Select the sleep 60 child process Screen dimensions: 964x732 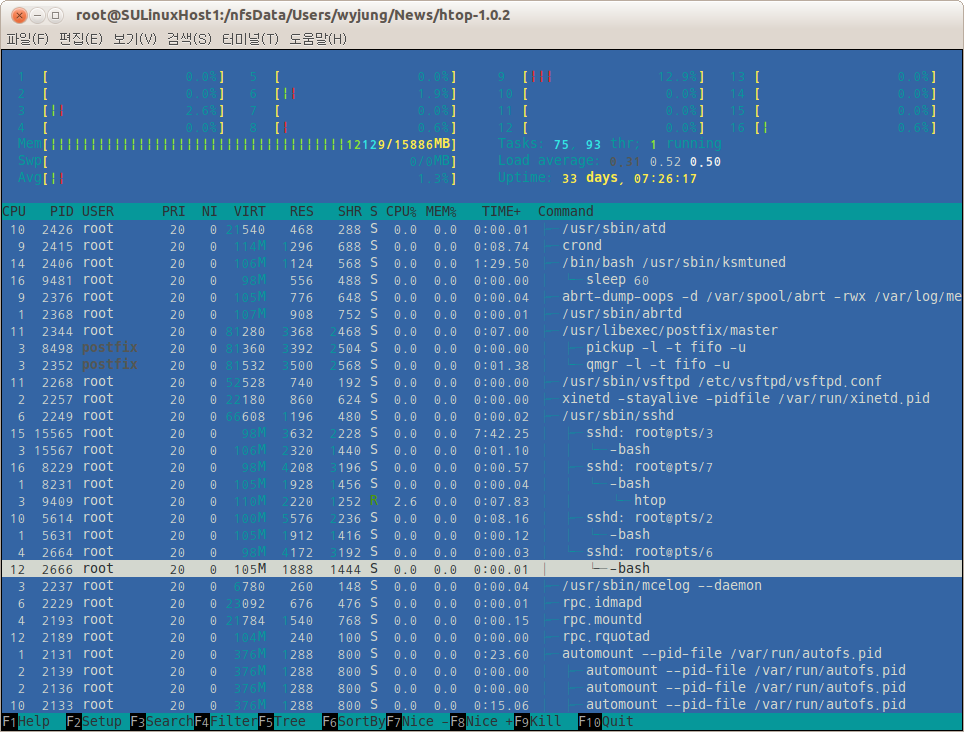482,280
